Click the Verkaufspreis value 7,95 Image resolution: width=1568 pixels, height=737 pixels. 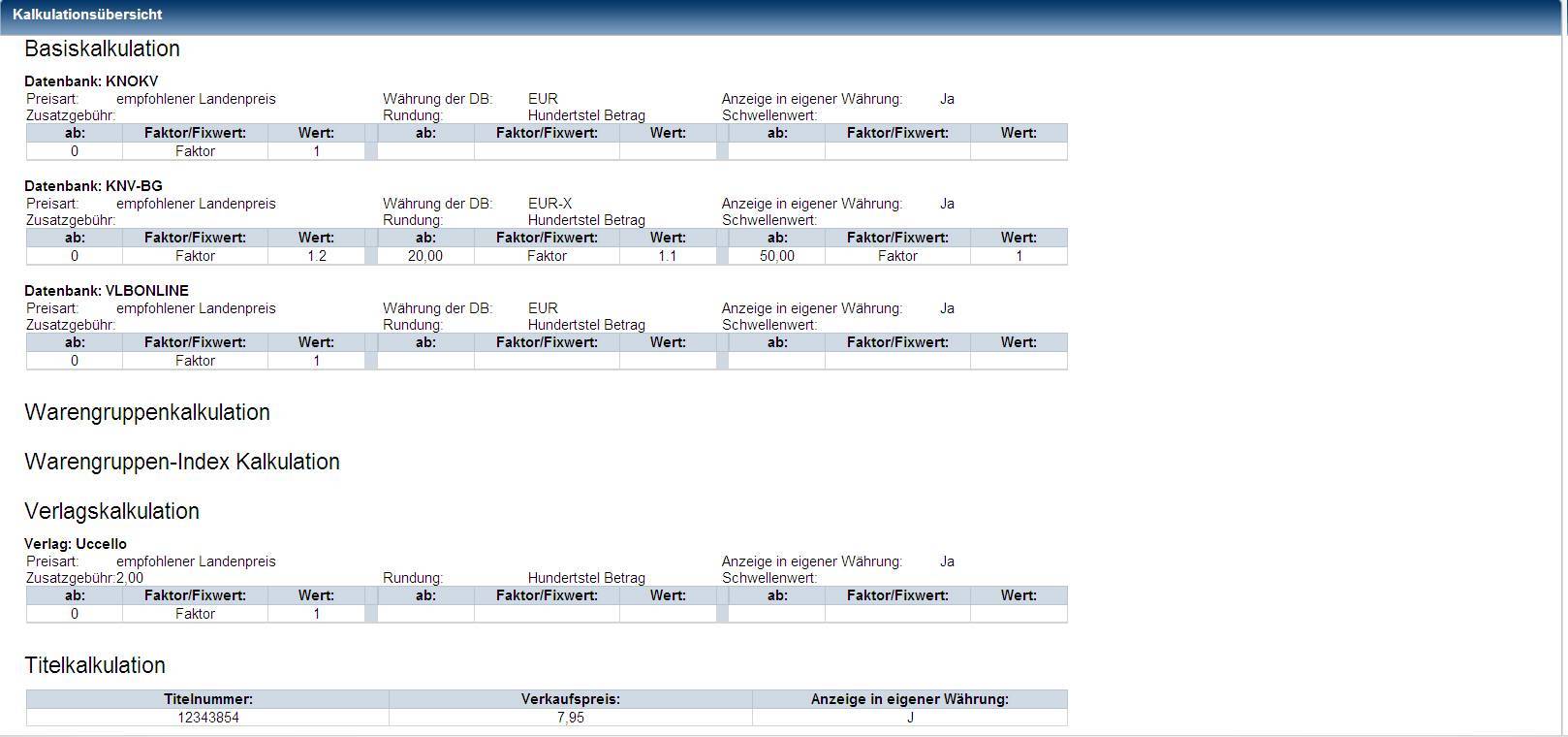[571, 718]
